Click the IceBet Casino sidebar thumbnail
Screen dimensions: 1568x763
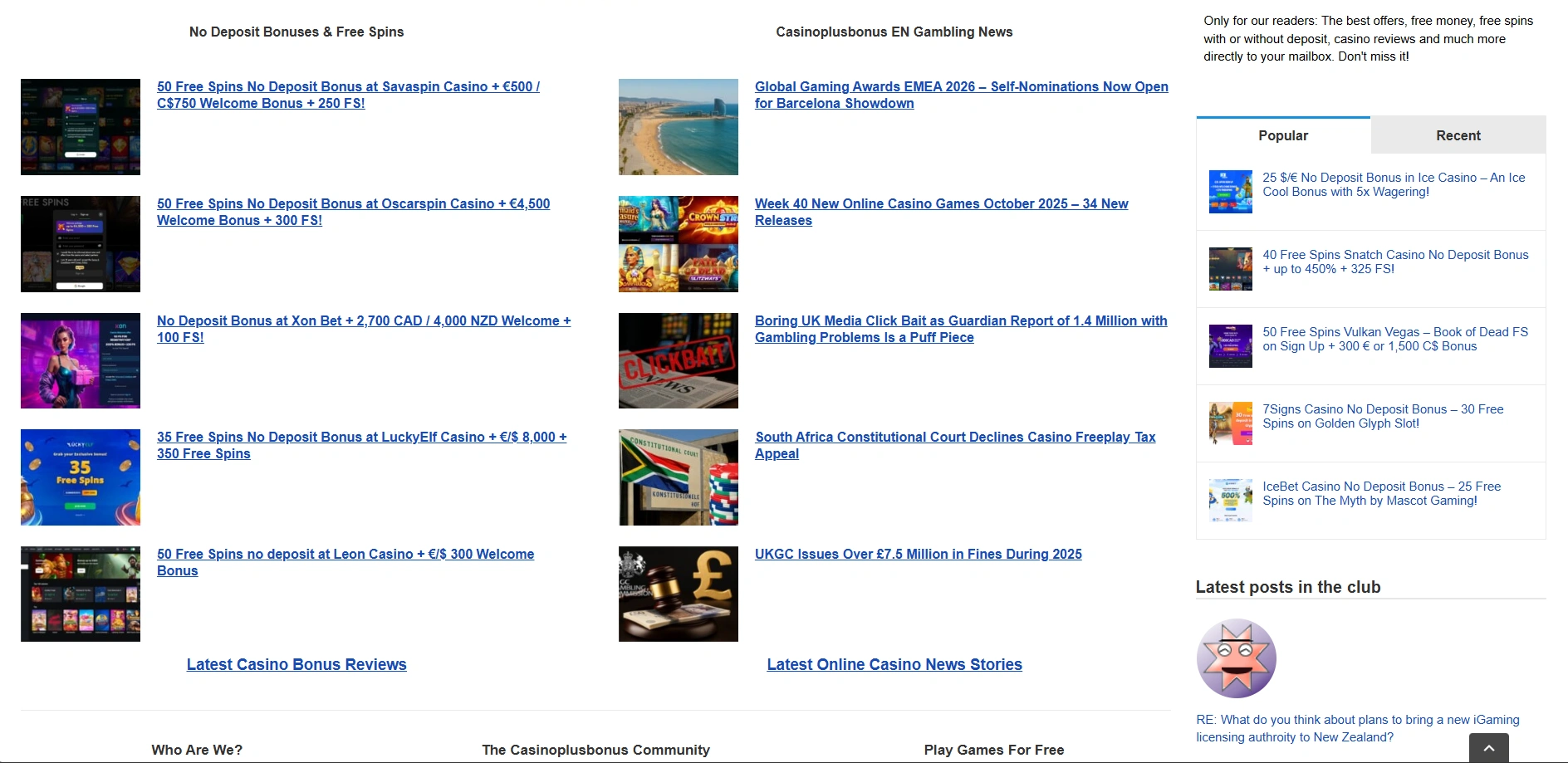point(1231,501)
